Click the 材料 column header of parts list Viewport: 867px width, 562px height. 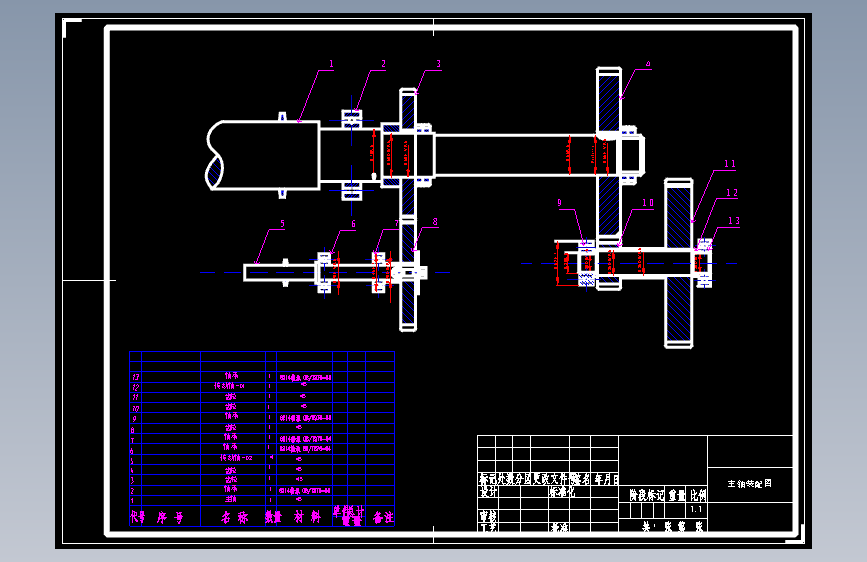(307, 517)
